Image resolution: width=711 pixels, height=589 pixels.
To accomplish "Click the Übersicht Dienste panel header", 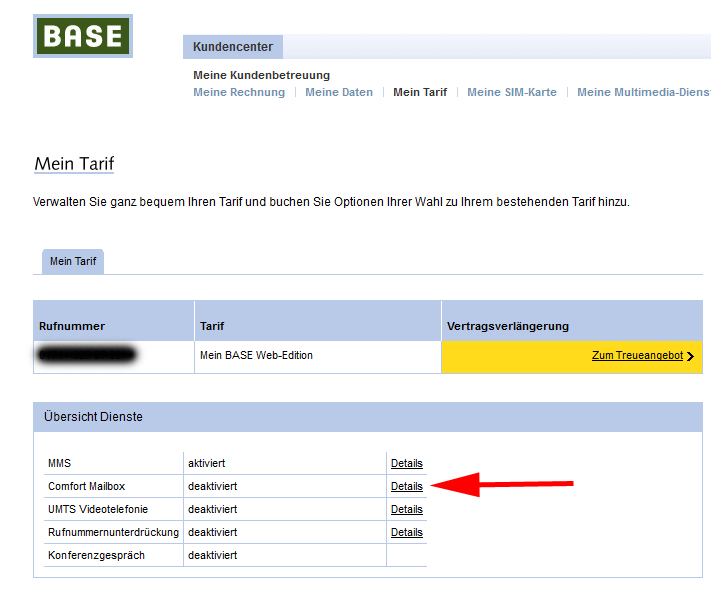I will [x=368, y=417].
